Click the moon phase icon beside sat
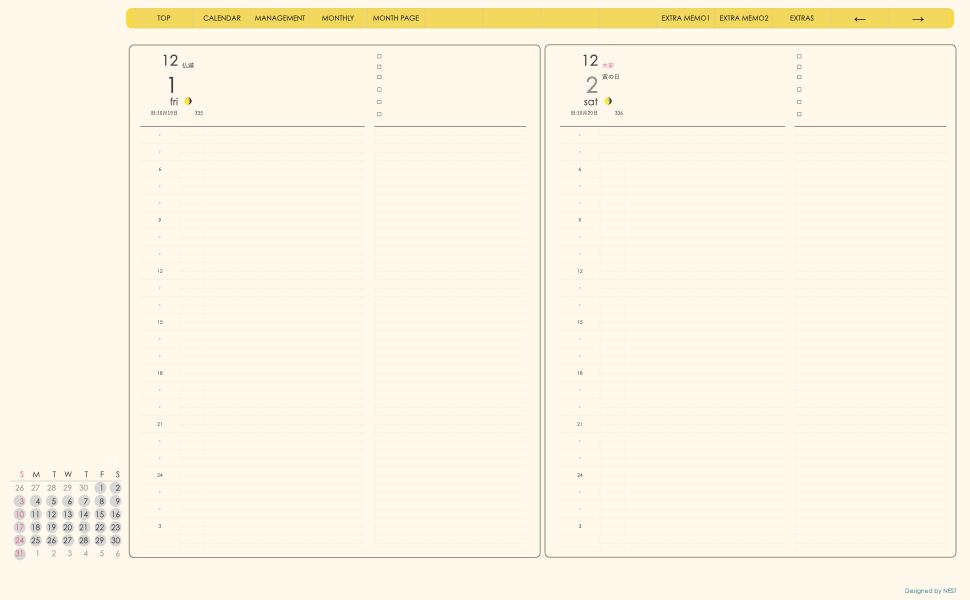Viewport: 970px width, 600px height. pos(608,101)
